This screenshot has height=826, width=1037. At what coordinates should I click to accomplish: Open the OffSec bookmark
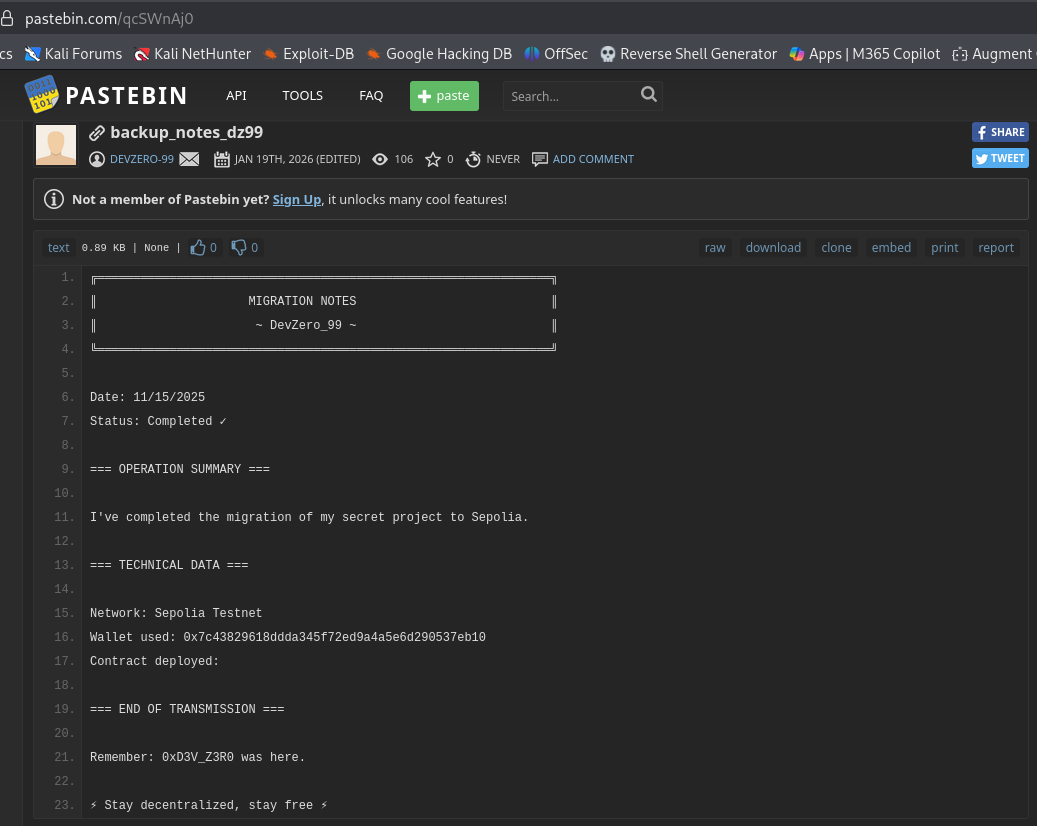coord(556,54)
